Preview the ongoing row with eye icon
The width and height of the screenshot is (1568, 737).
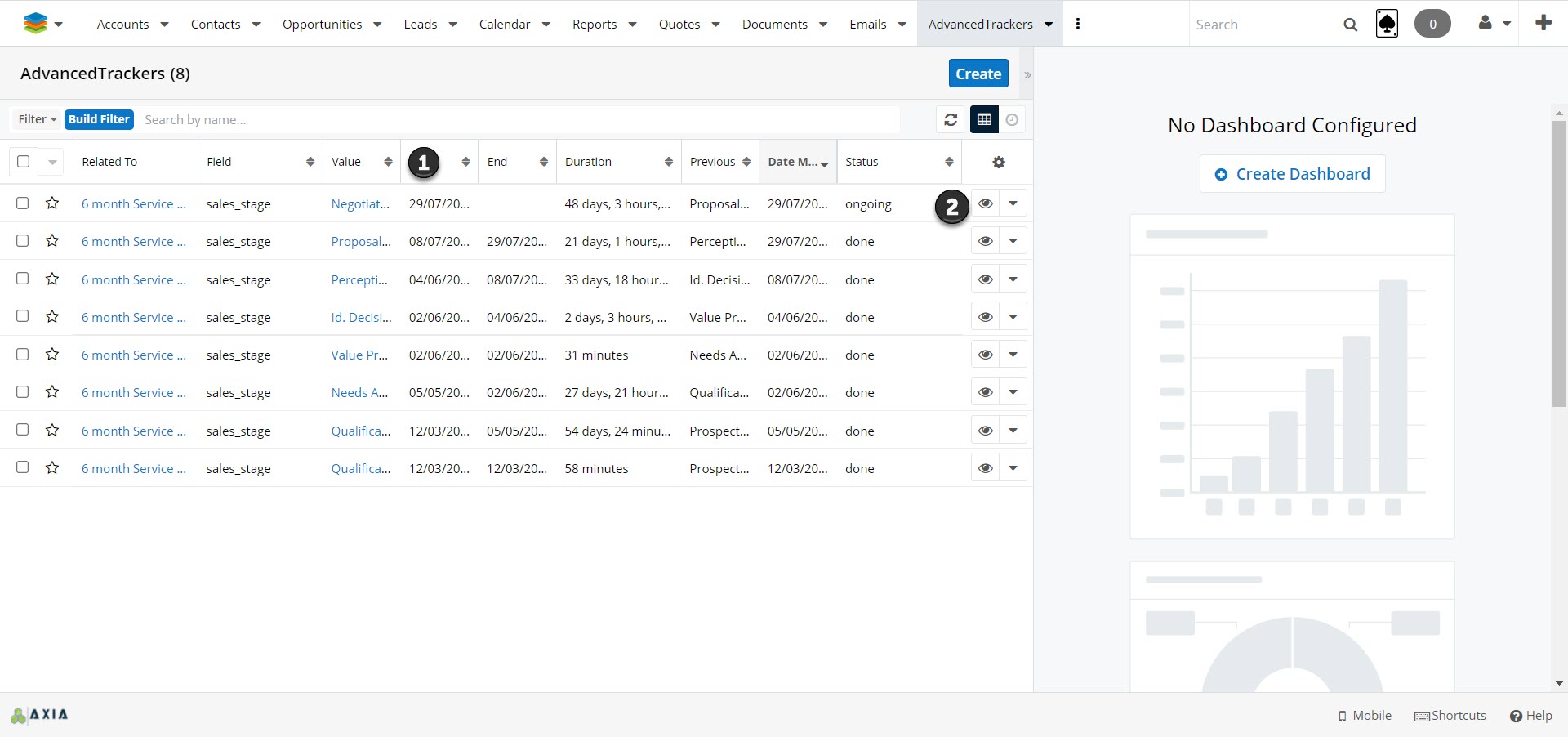986,203
